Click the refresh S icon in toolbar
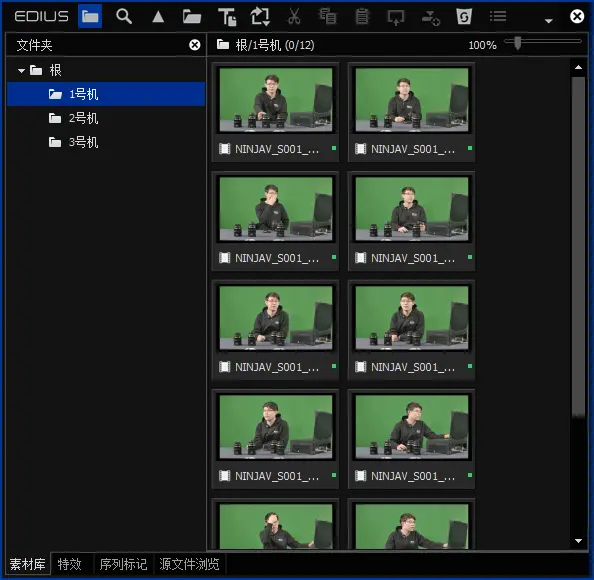594x580 pixels. pyautogui.click(x=464, y=16)
